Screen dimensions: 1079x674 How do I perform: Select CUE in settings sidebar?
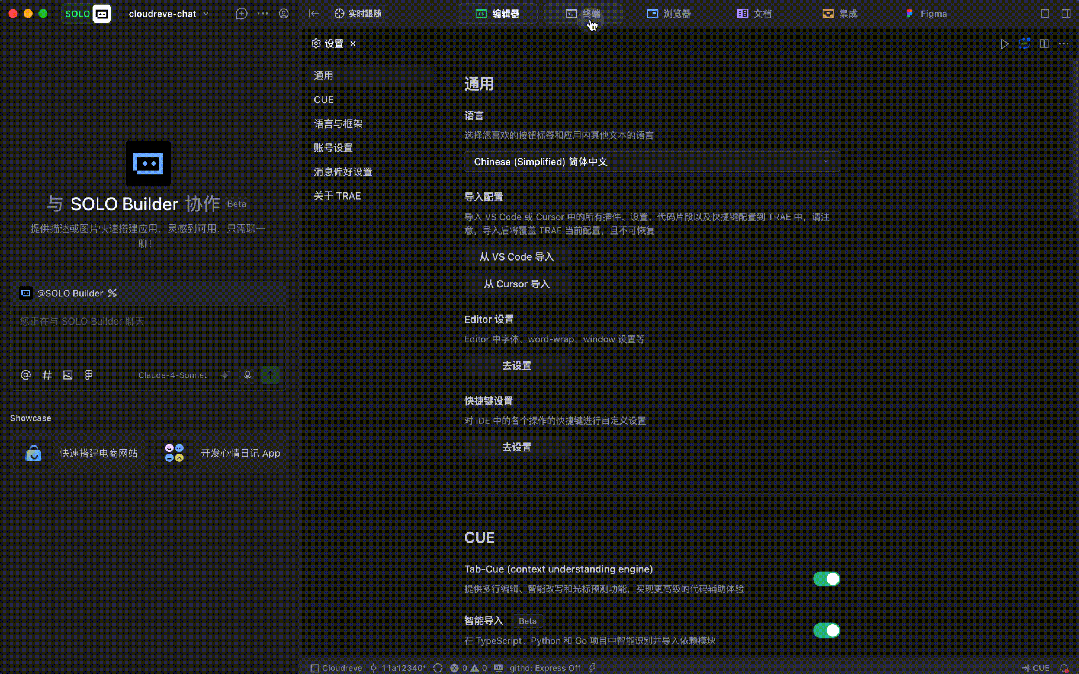click(x=323, y=100)
